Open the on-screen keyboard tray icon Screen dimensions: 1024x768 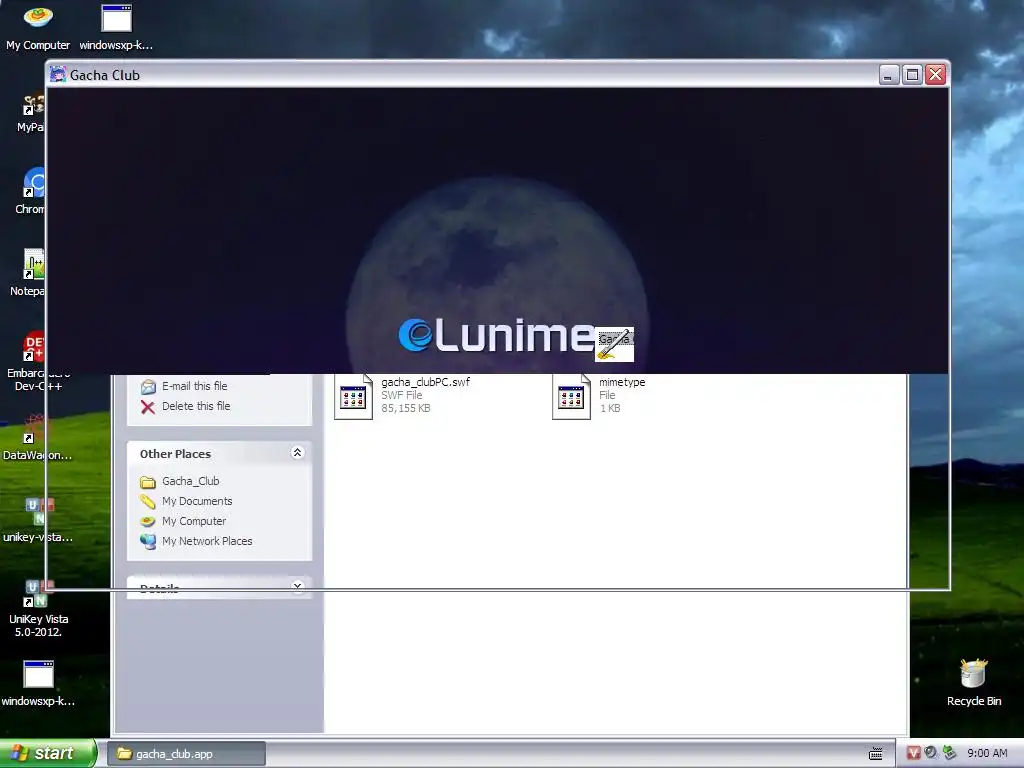tap(876, 754)
